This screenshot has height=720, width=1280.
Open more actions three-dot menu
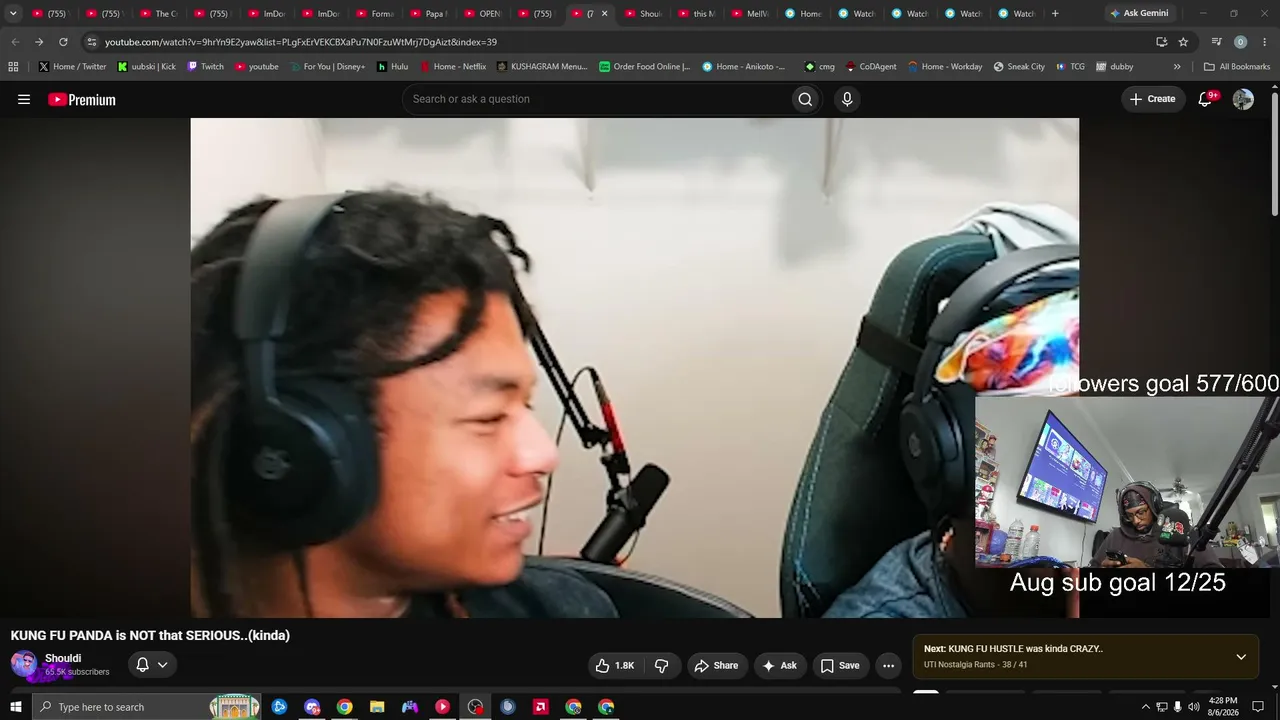tap(888, 666)
